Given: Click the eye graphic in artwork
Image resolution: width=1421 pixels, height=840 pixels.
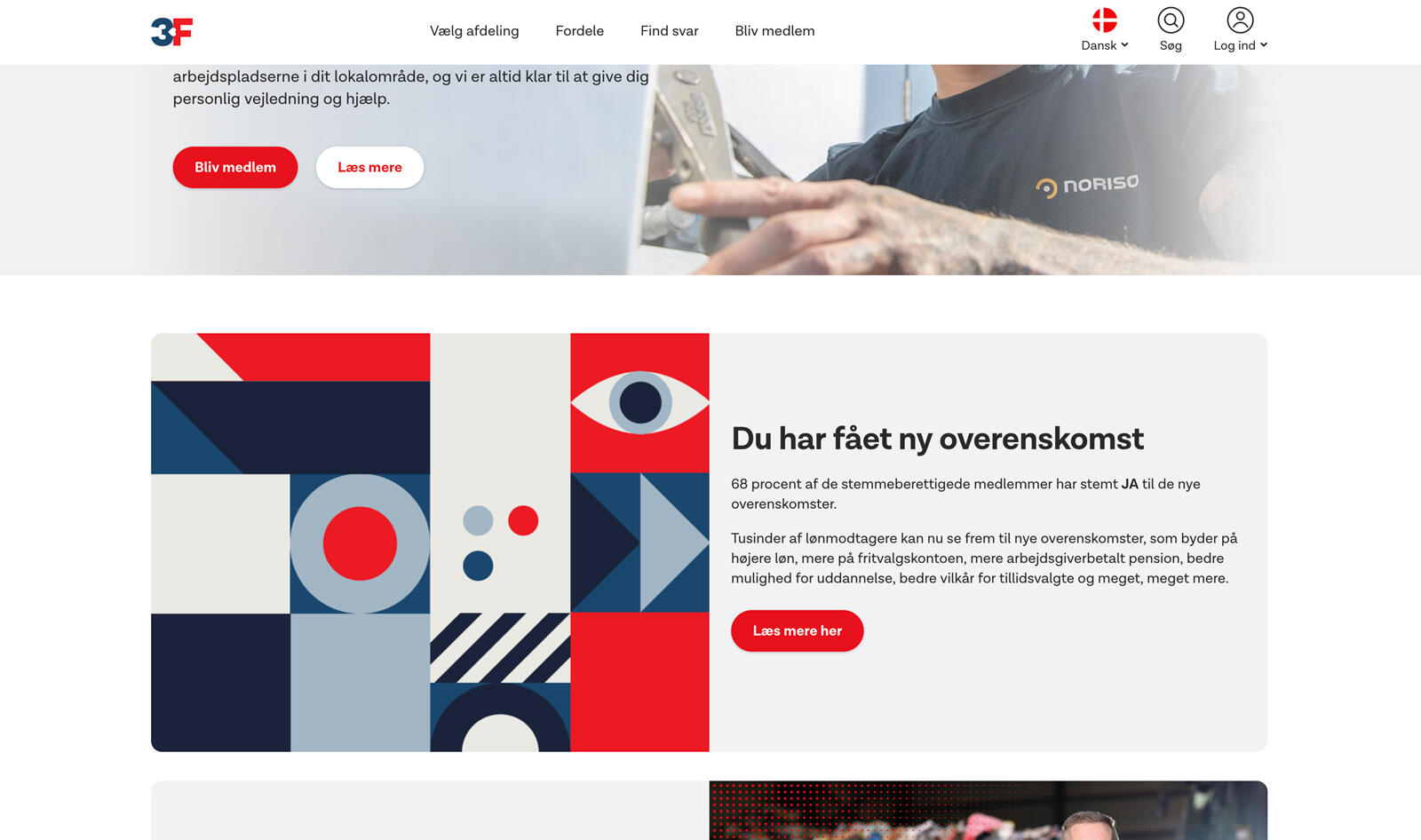Looking at the screenshot, I should click(x=639, y=402).
